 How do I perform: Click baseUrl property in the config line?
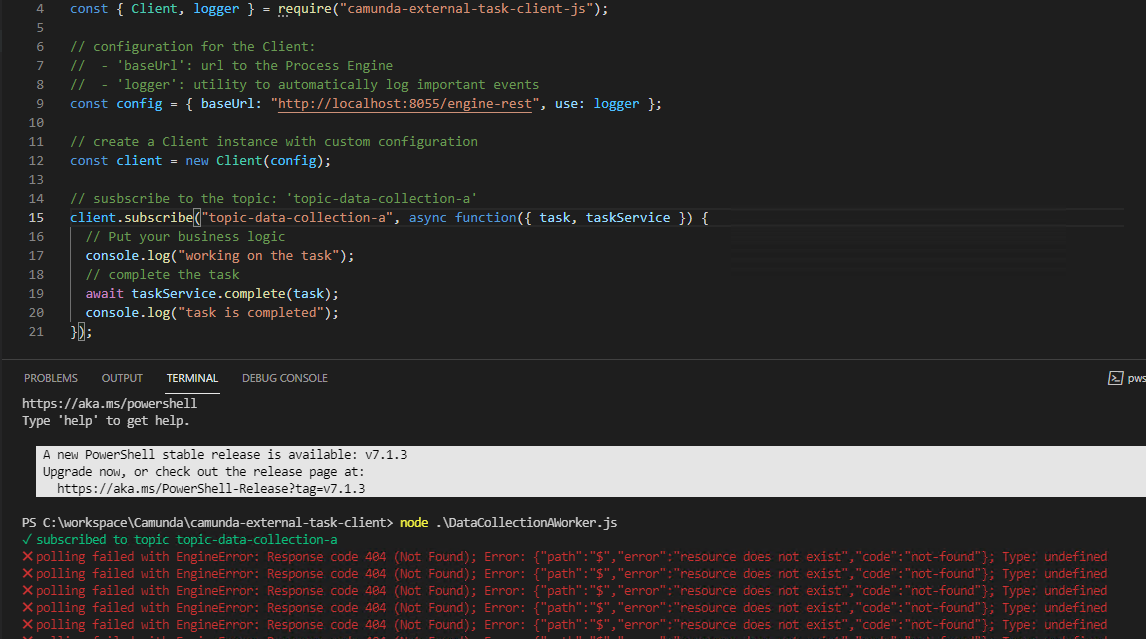tap(227, 104)
